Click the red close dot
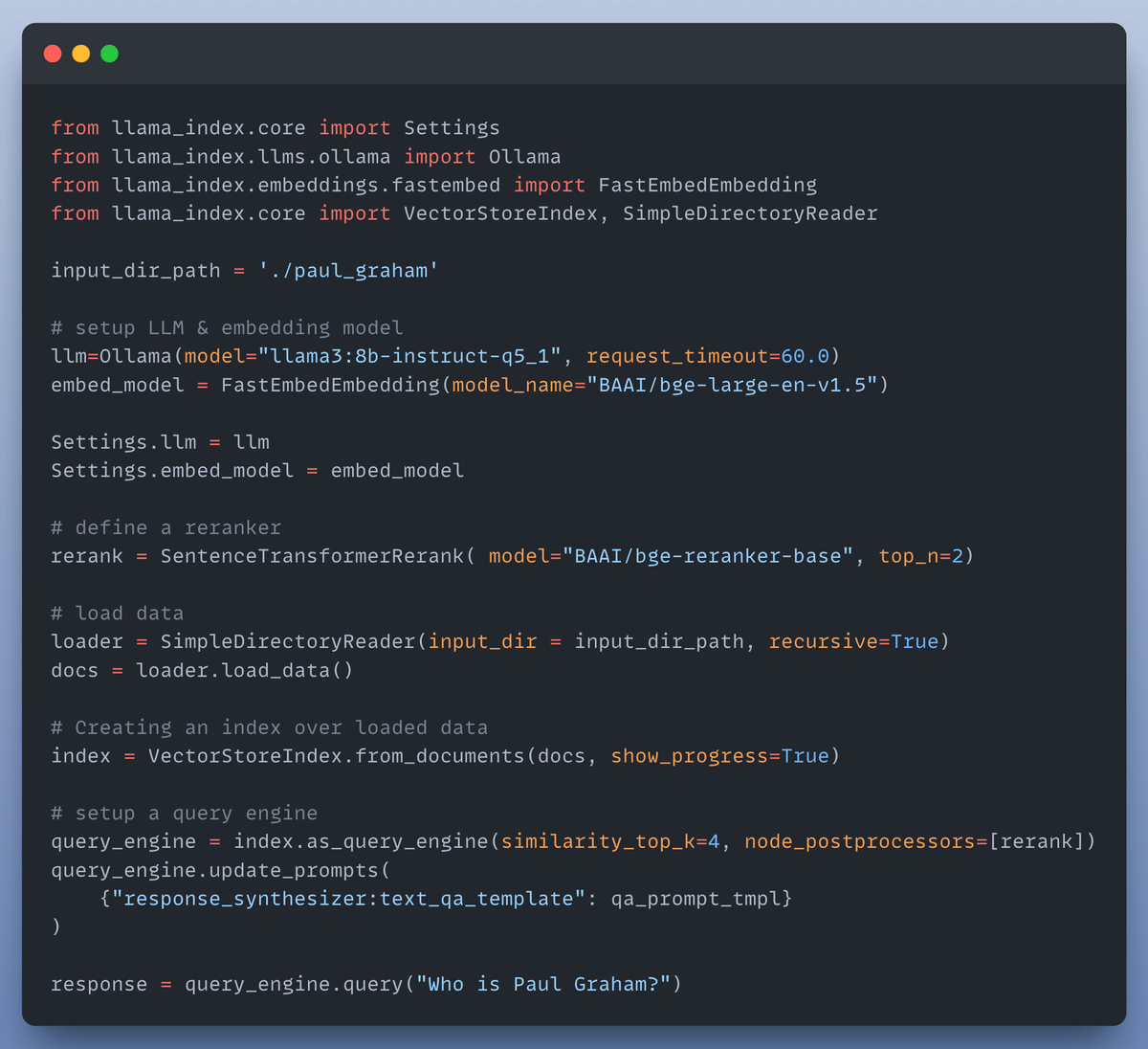This screenshot has width=1148, height=1049. coord(53,54)
